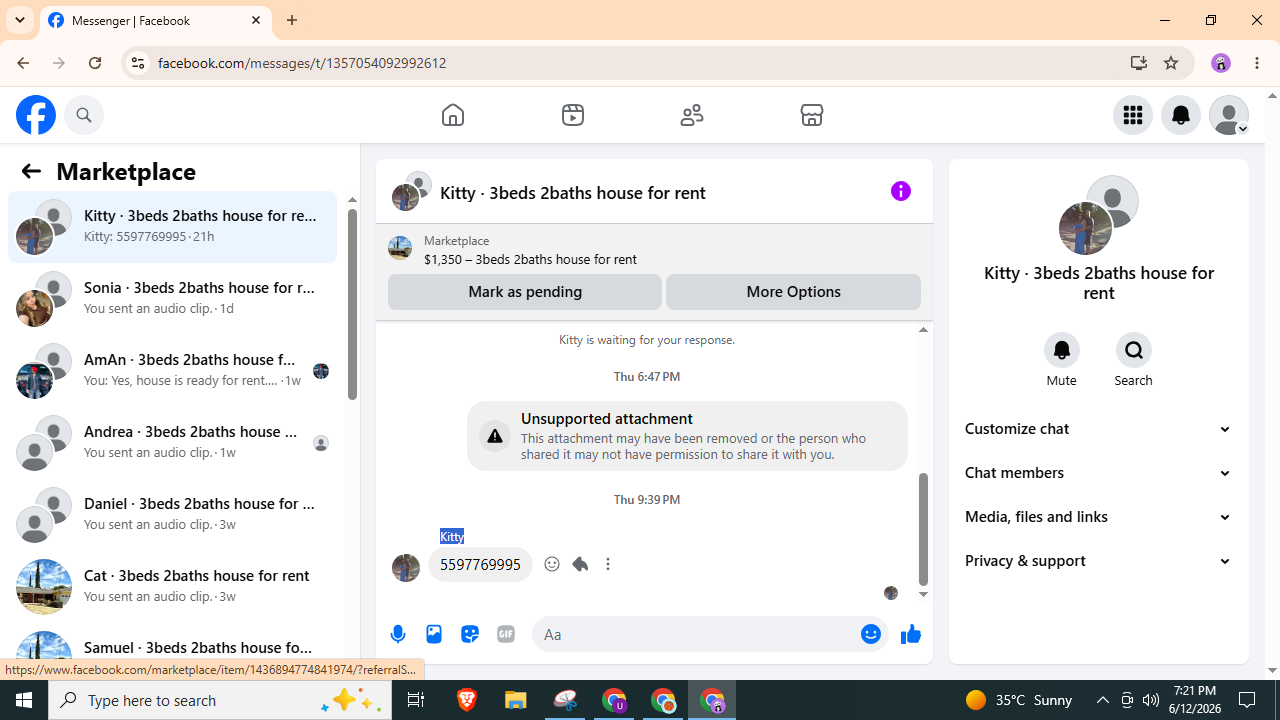Select the Andrea conversation
The image size is (1280, 720).
pos(172,442)
